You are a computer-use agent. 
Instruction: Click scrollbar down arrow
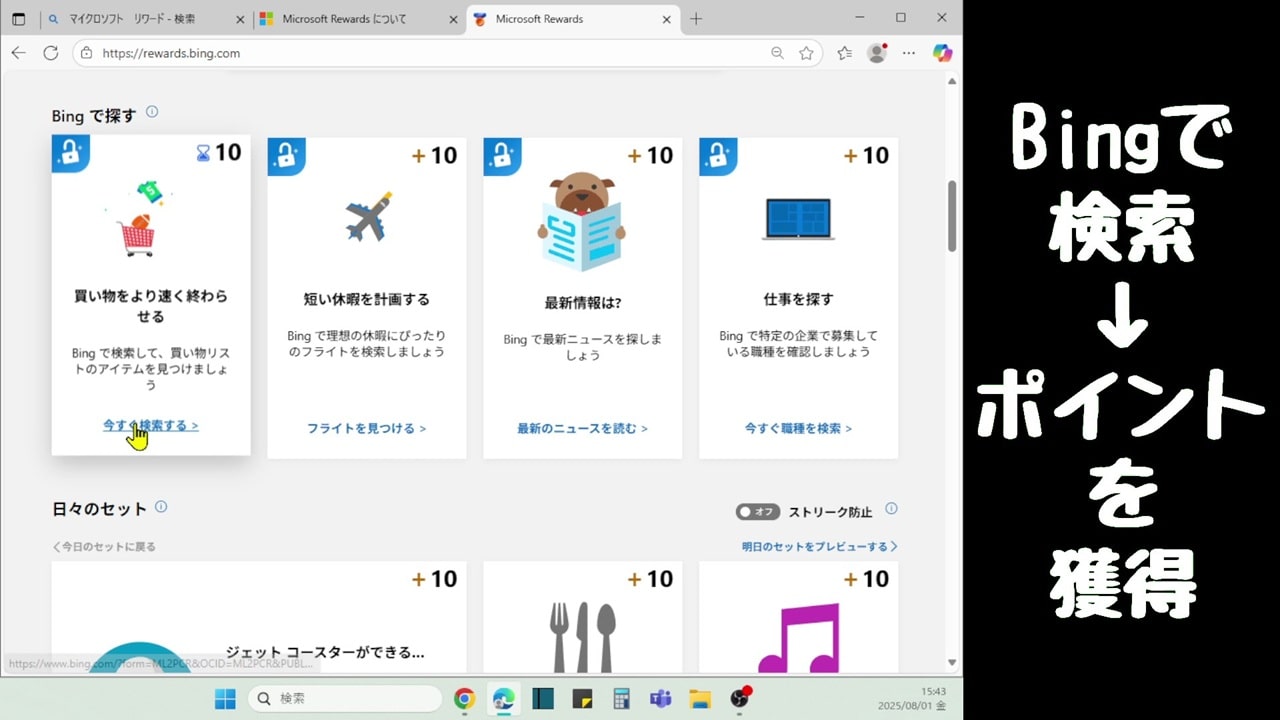pyautogui.click(x=952, y=663)
